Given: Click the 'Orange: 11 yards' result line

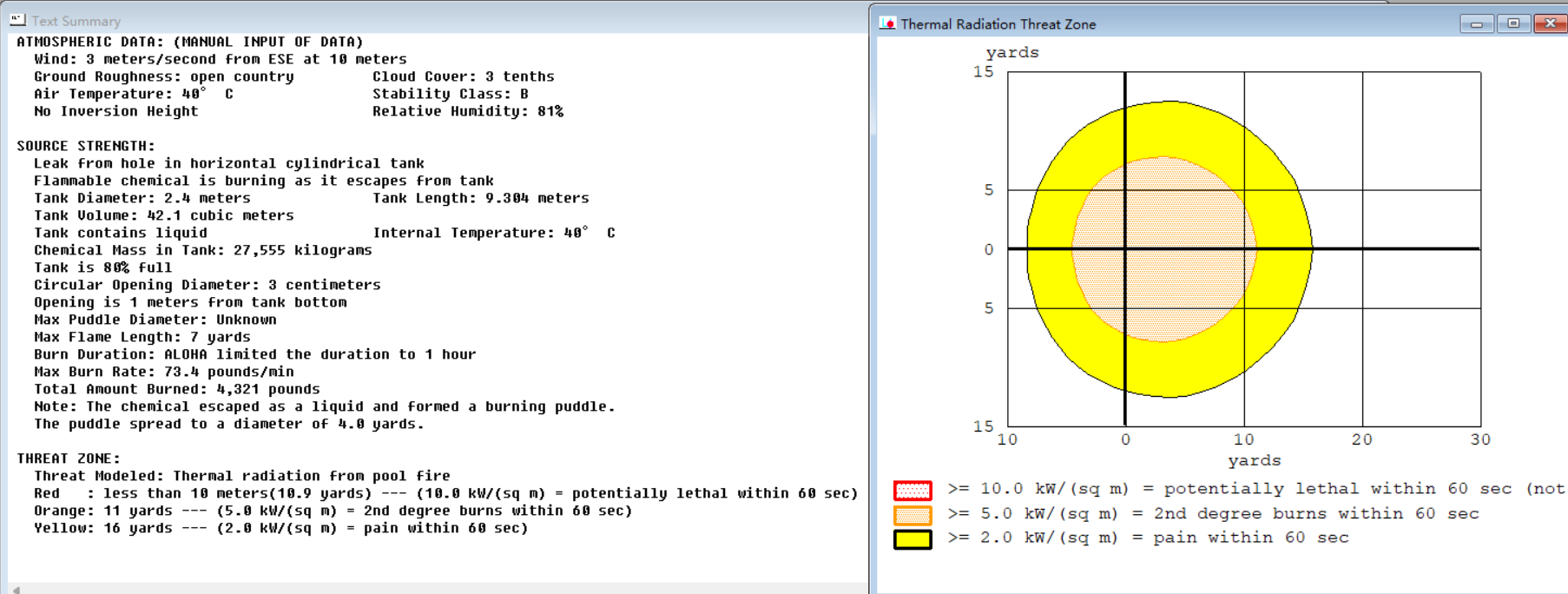Looking at the screenshot, I should click(333, 511).
